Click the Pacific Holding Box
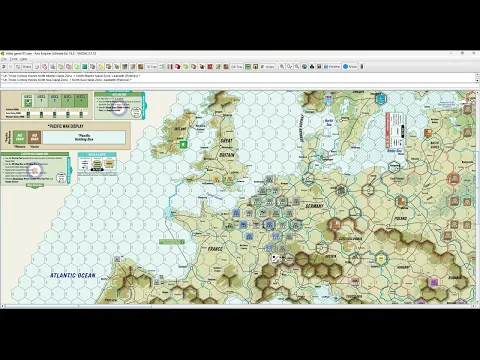 click(x=84, y=137)
